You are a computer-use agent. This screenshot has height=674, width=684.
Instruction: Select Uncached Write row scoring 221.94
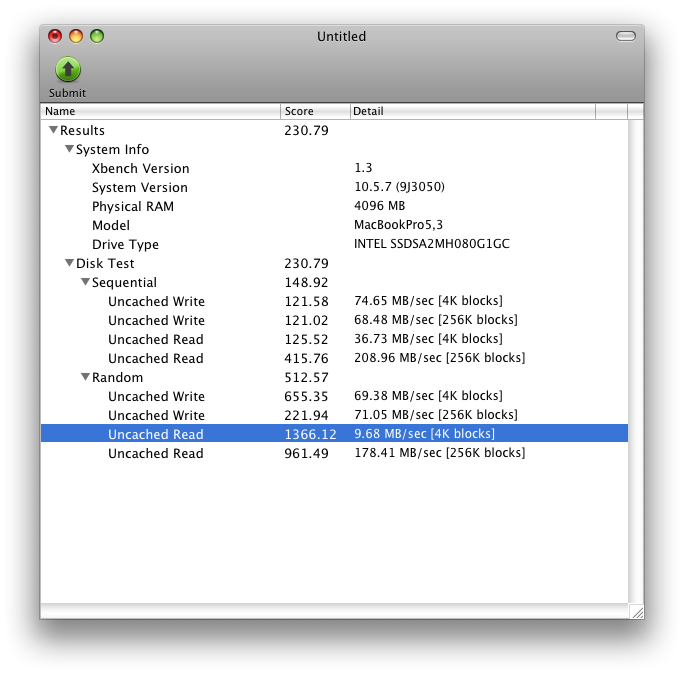click(334, 415)
